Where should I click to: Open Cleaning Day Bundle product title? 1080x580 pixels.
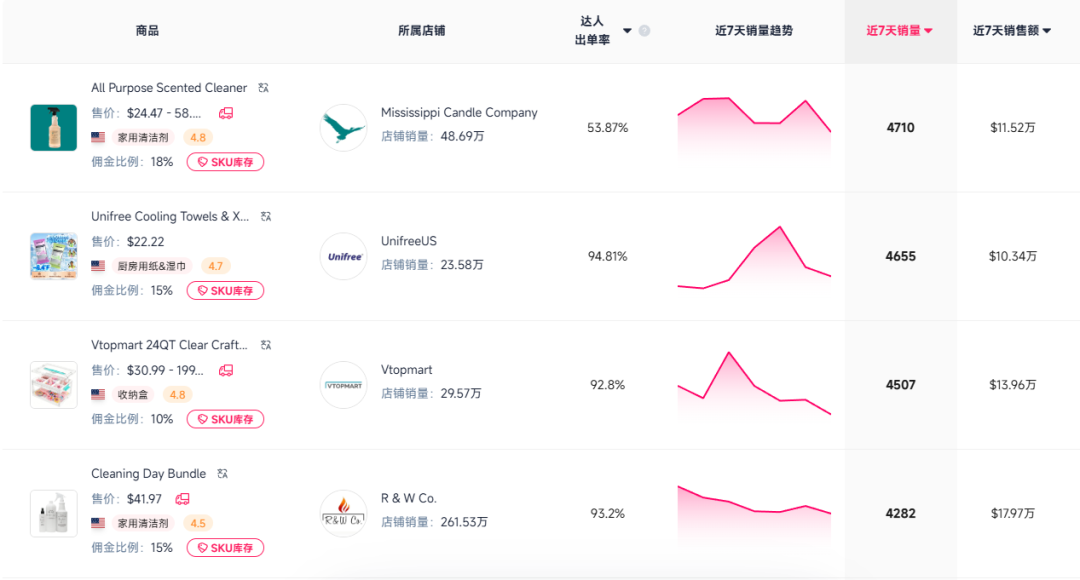point(148,473)
